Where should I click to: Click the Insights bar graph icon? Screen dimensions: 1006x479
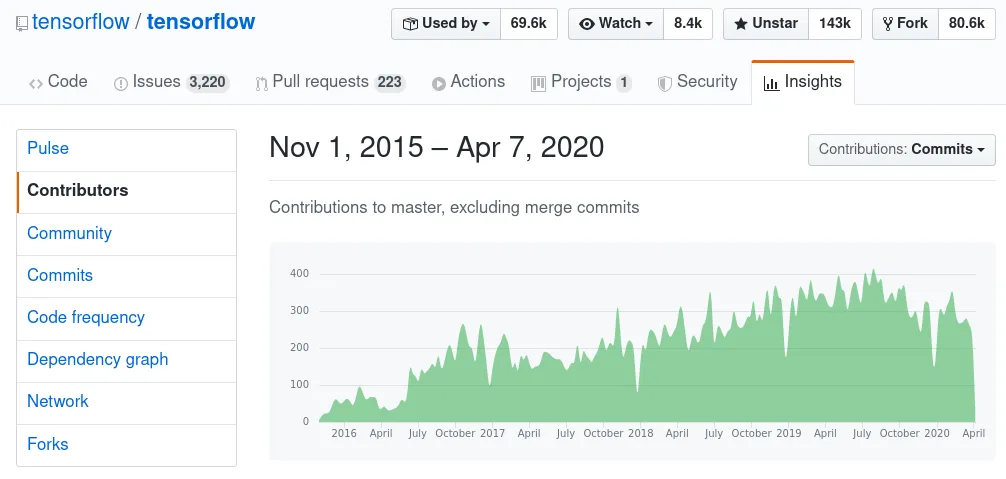pos(771,83)
